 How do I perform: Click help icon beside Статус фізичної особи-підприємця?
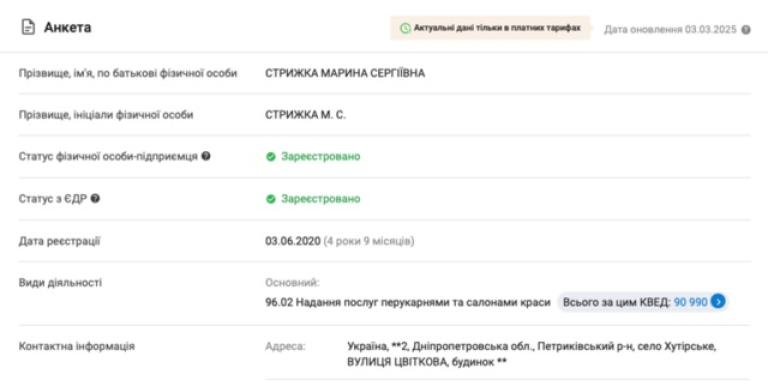pyautogui.click(x=206, y=156)
